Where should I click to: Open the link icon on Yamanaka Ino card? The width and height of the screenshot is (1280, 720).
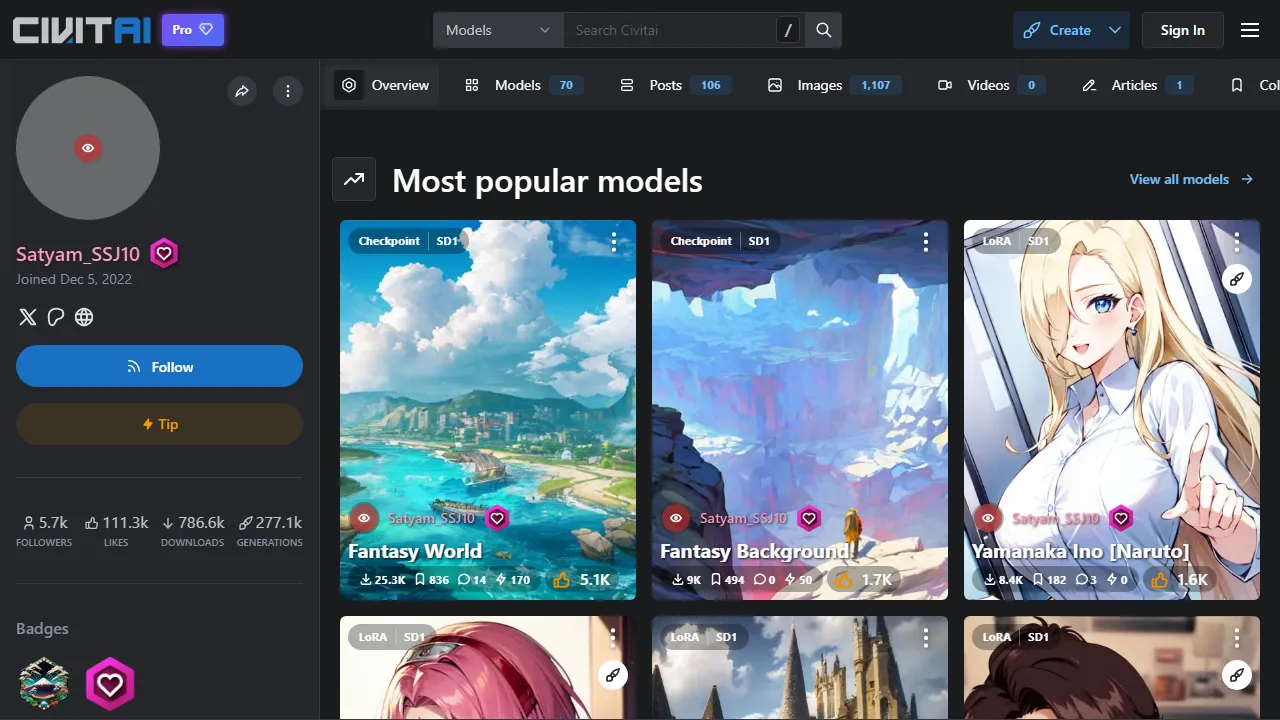point(1237,278)
